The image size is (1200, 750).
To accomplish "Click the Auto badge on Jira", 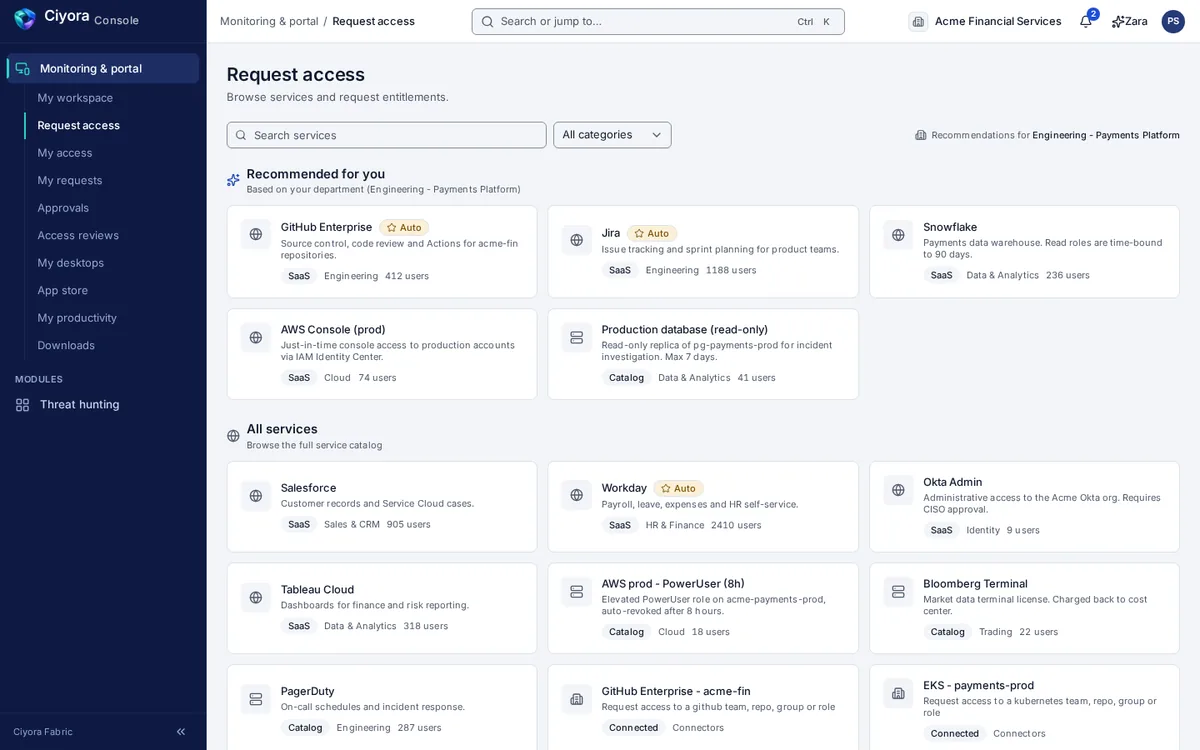I will 652,233.
